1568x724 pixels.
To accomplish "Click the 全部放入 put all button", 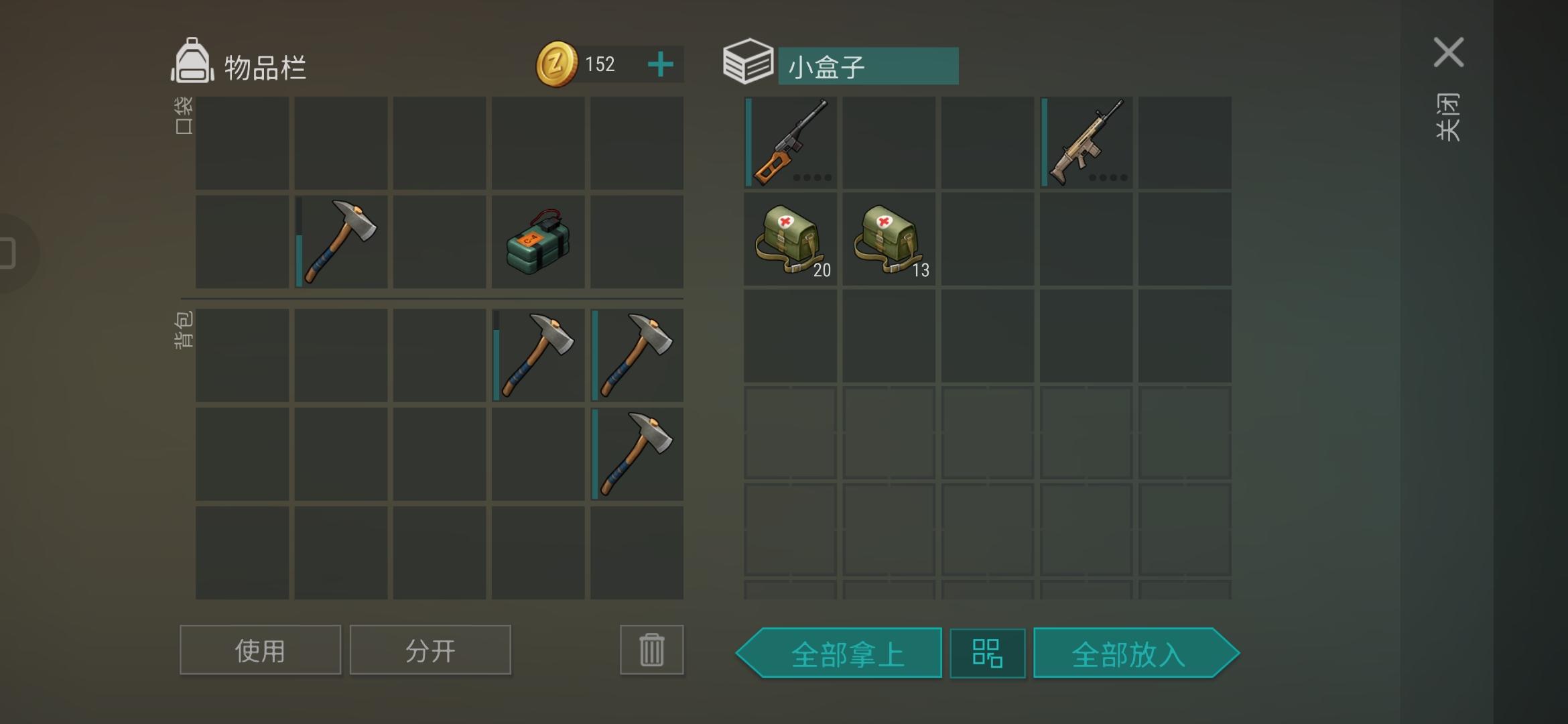I will 1136,653.
